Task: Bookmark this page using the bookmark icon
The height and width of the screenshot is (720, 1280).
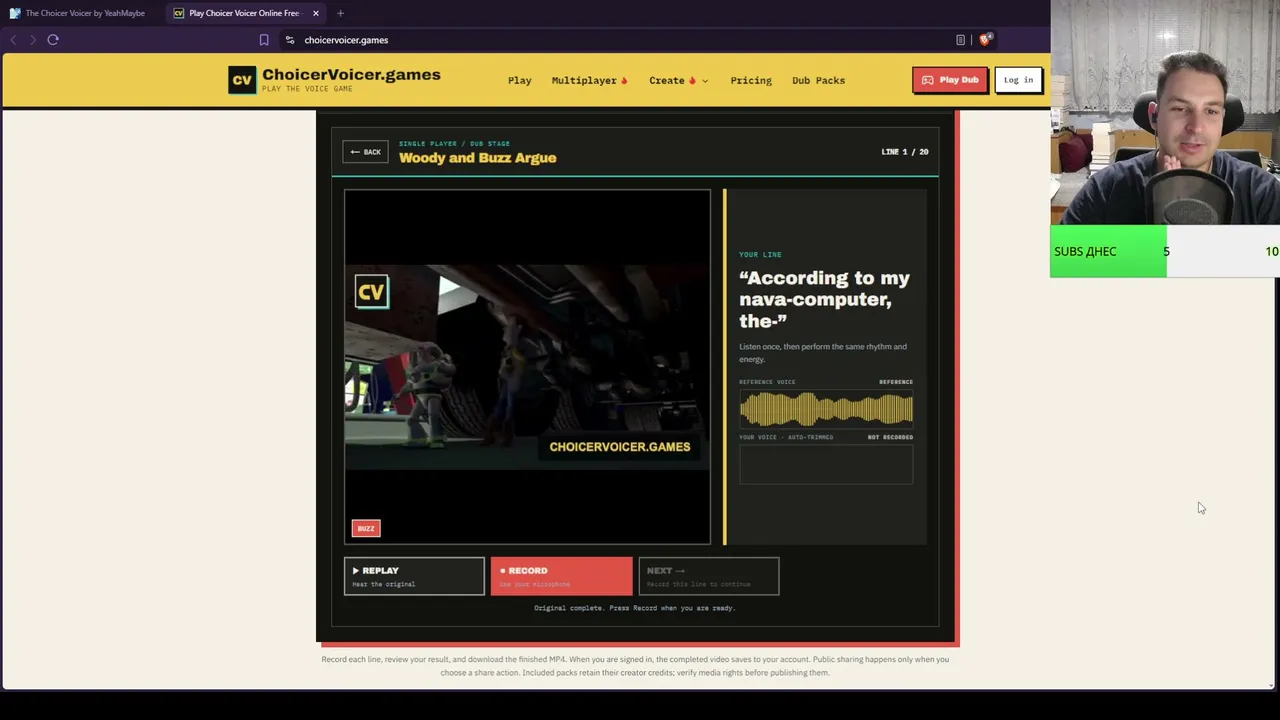Action: click(264, 40)
